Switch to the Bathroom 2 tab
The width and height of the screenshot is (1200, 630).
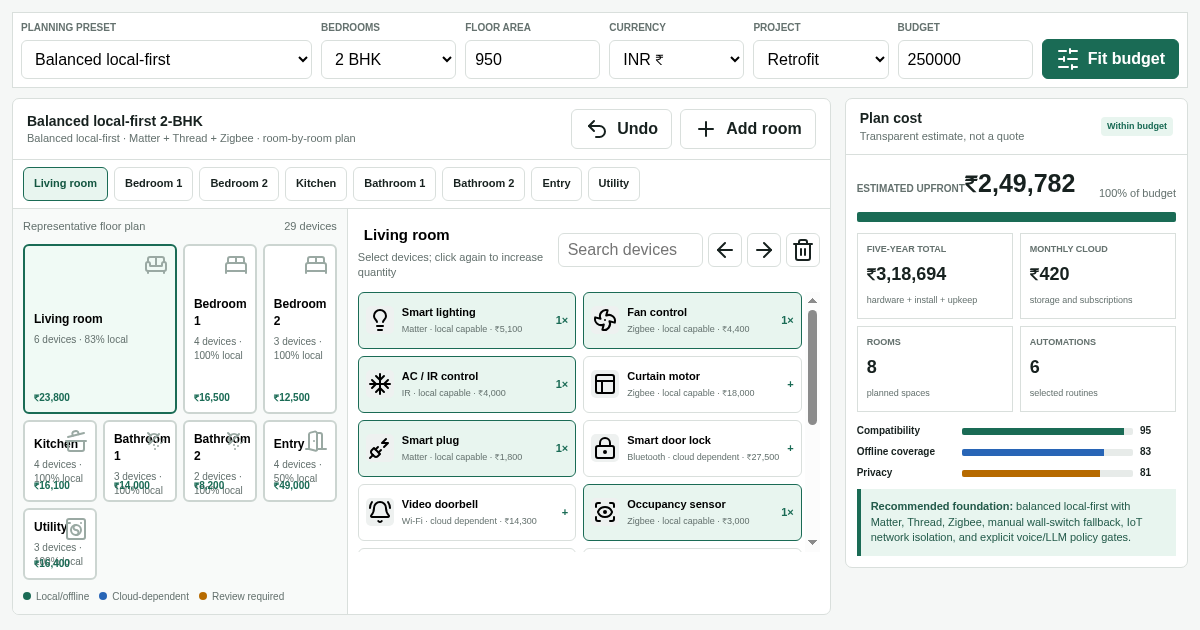(x=483, y=184)
